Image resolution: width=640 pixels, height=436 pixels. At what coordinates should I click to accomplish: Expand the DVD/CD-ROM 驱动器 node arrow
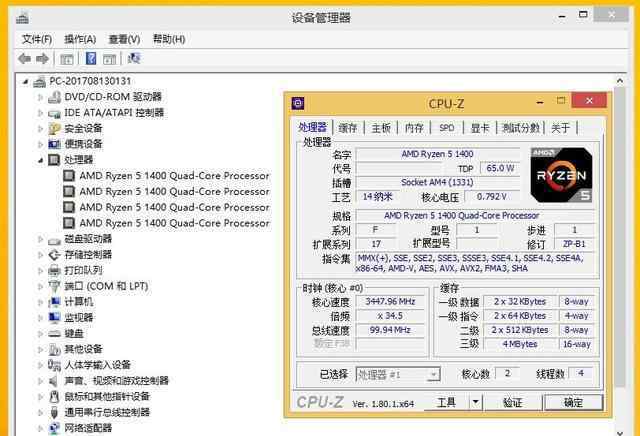40,97
